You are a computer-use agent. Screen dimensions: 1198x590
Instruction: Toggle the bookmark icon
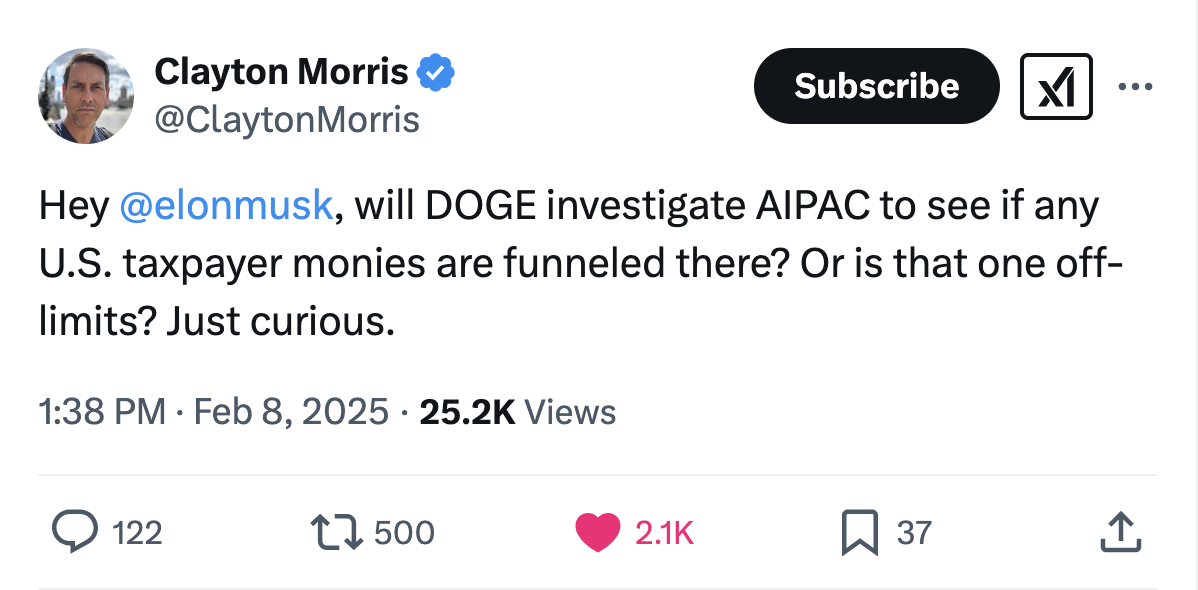click(860, 533)
